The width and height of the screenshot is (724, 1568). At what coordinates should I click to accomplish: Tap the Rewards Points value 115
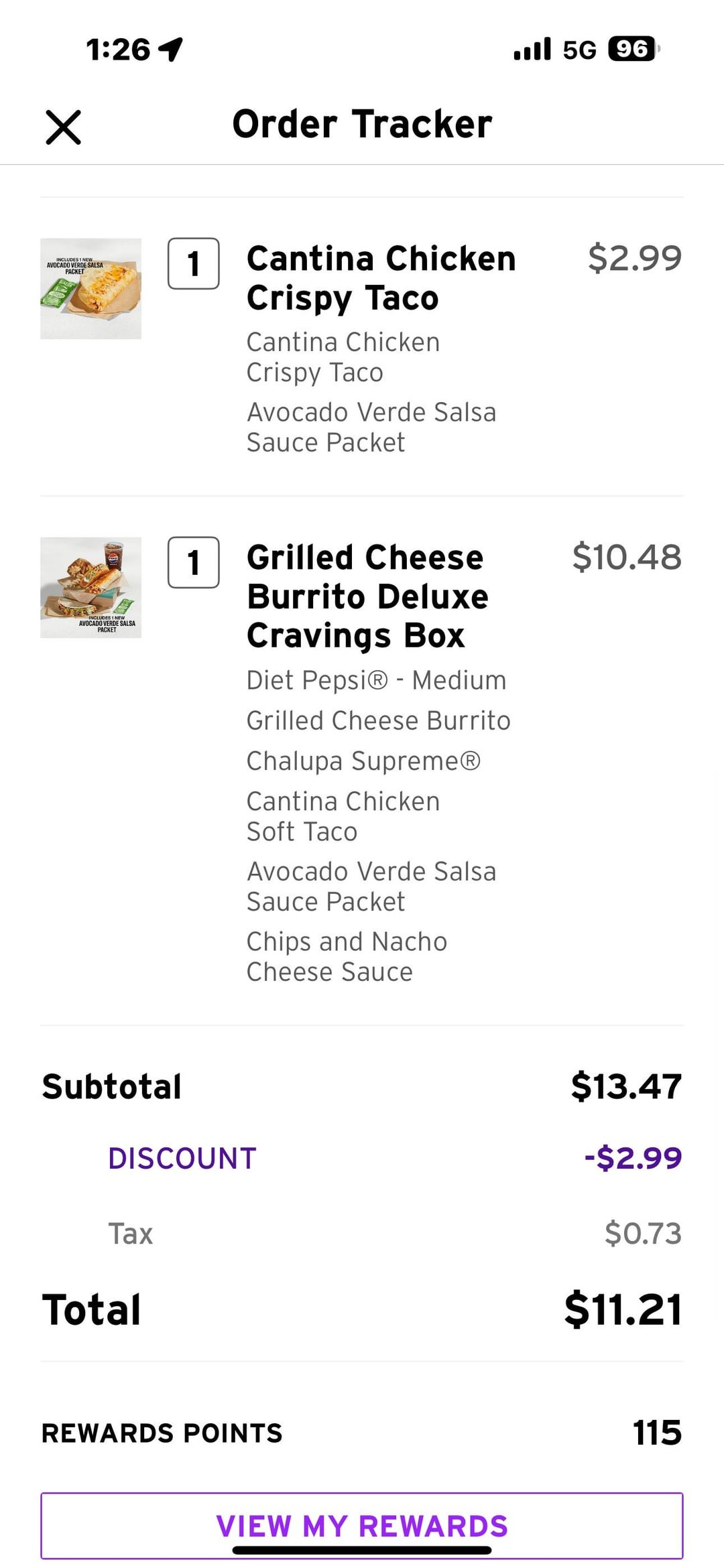(657, 1433)
